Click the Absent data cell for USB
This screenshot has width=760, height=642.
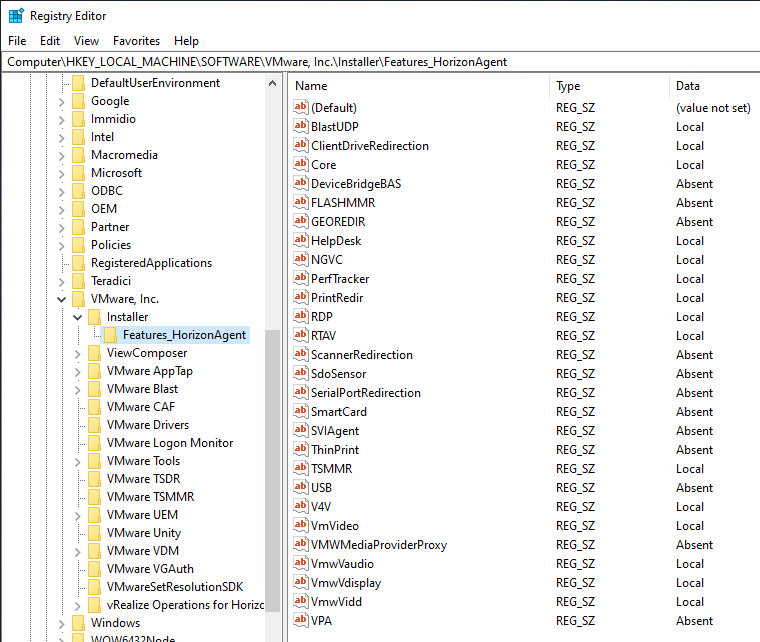coord(694,488)
